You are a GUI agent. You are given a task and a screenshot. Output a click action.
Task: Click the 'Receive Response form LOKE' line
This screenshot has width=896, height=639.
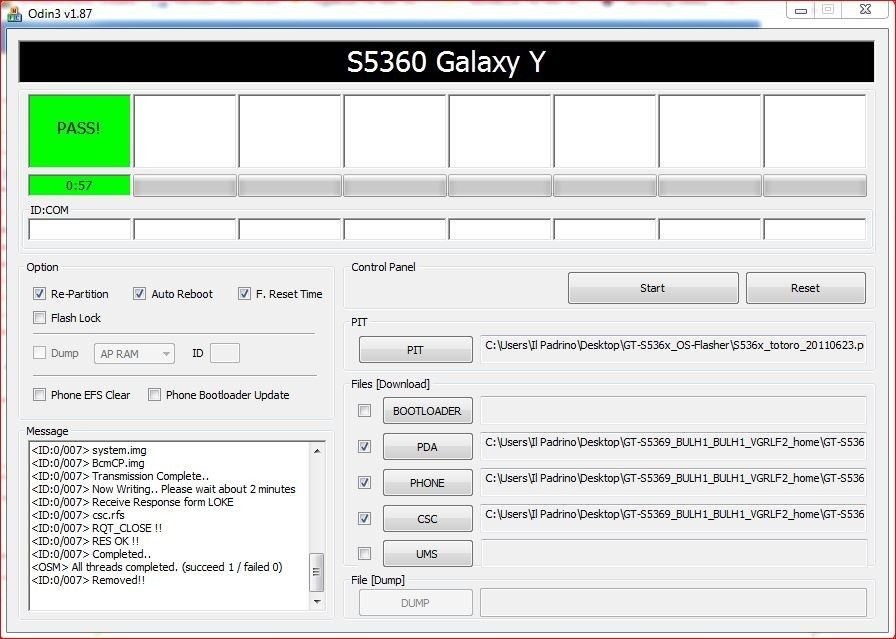(133, 502)
